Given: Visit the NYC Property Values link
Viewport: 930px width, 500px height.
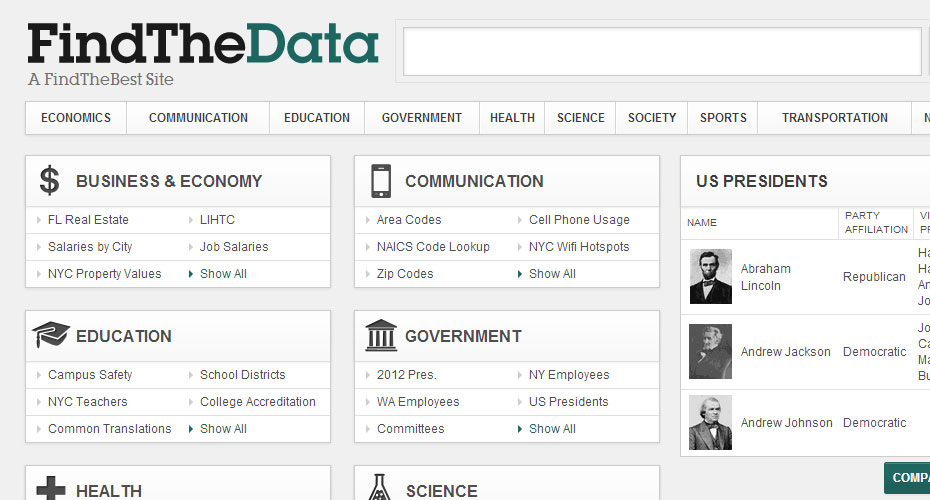Looking at the screenshot, I should pos(104,274).
